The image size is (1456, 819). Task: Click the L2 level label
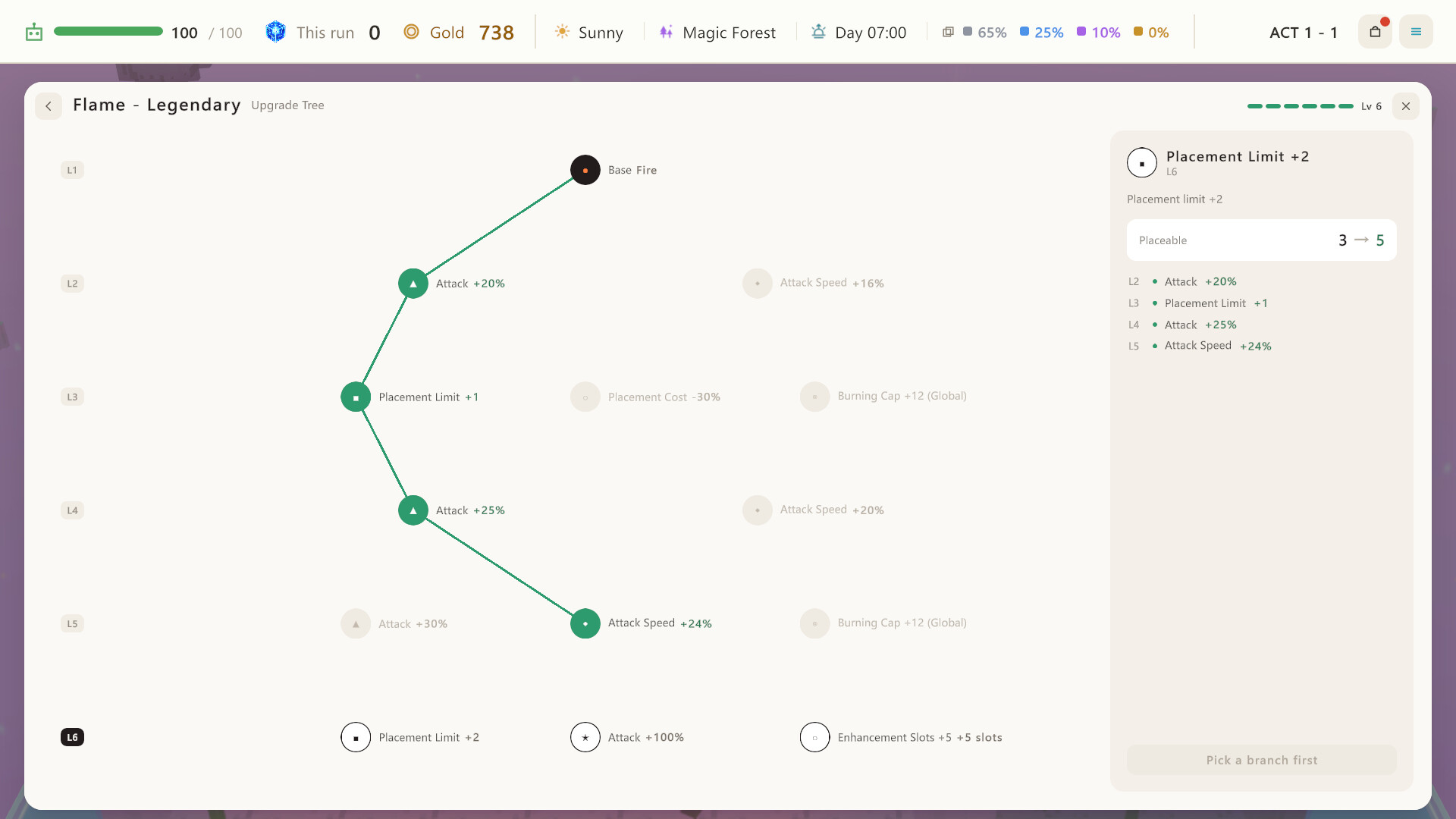[72, 284]
